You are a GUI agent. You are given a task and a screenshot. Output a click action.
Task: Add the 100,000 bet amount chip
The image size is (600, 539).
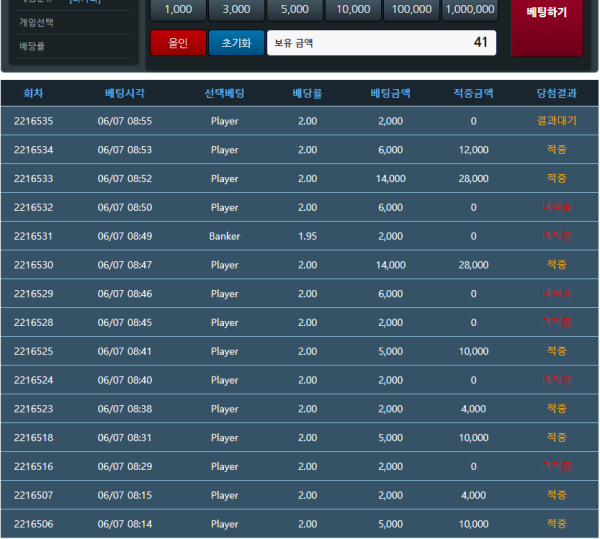(x=411, y=9)
